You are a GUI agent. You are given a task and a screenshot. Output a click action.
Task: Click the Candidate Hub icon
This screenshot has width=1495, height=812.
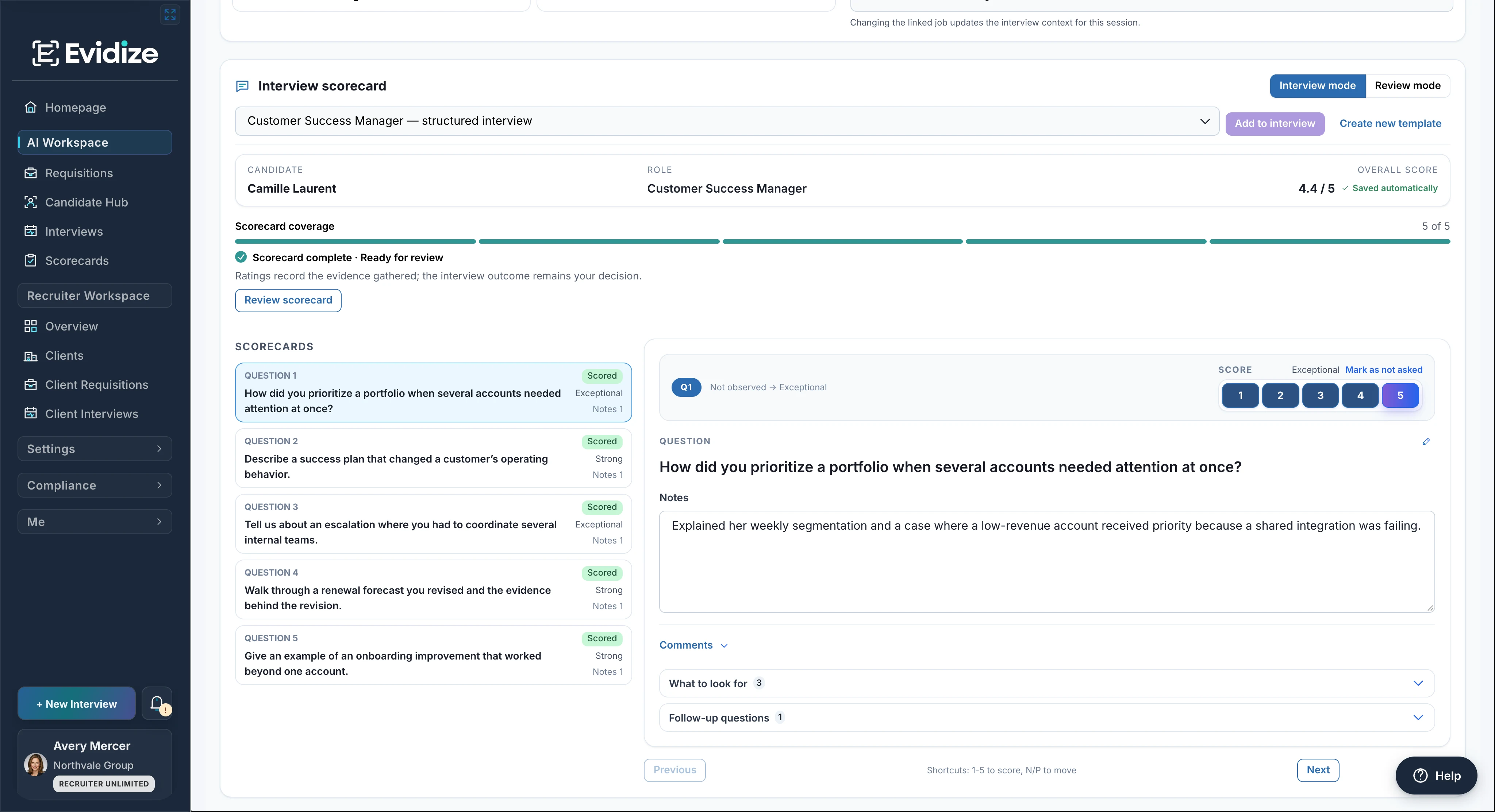tap(31, 202)
